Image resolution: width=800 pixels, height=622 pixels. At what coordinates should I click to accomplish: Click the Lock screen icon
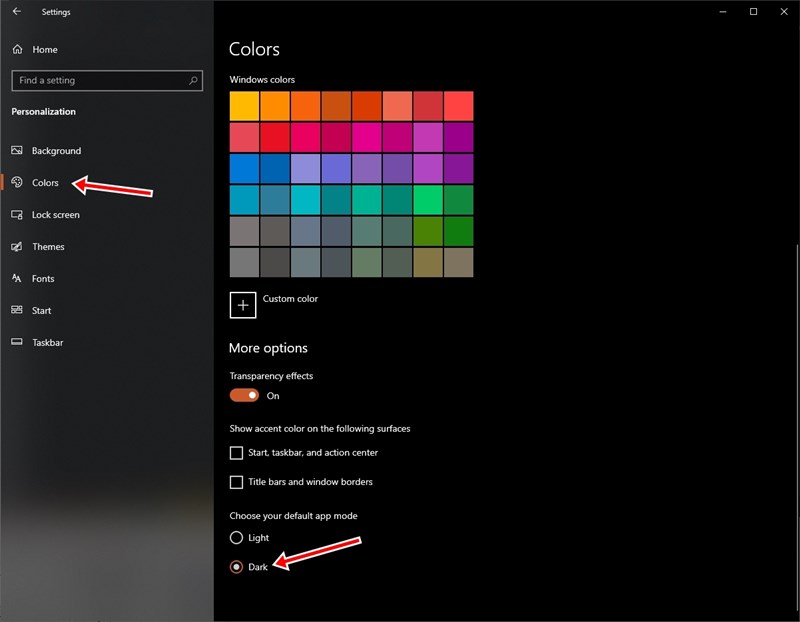click(x=17, y=215)
